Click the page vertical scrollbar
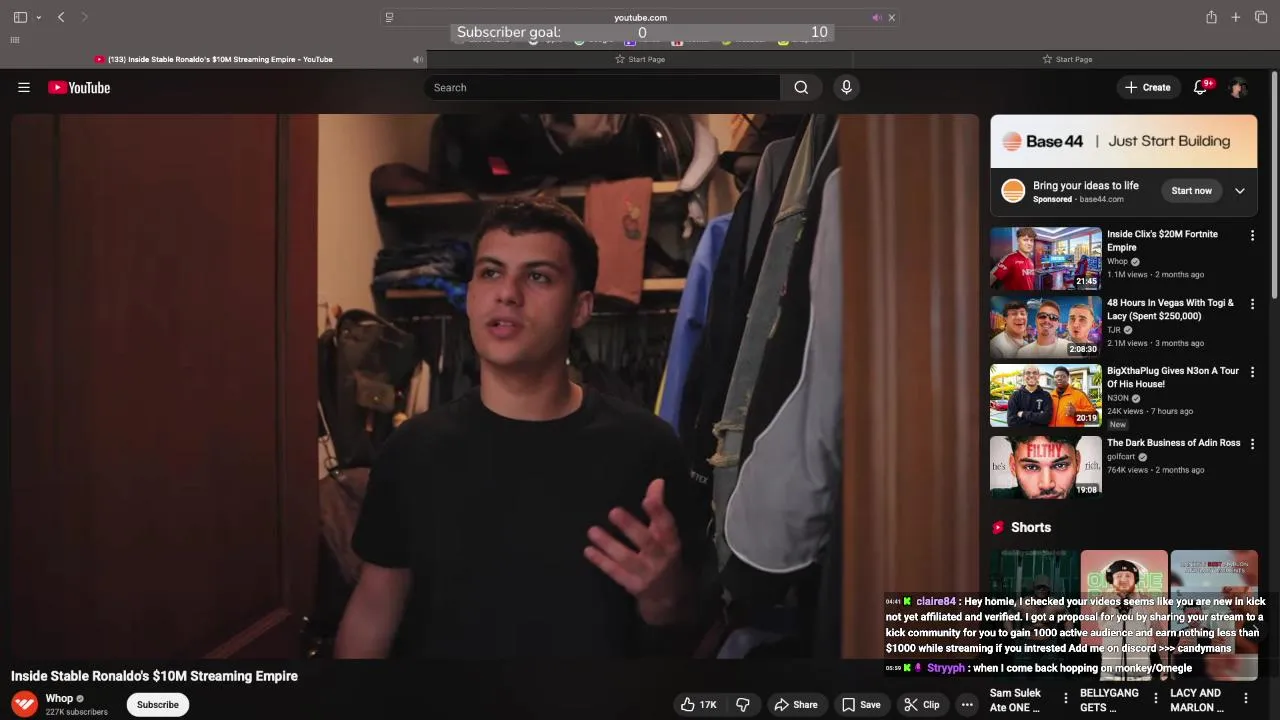 1275,185
